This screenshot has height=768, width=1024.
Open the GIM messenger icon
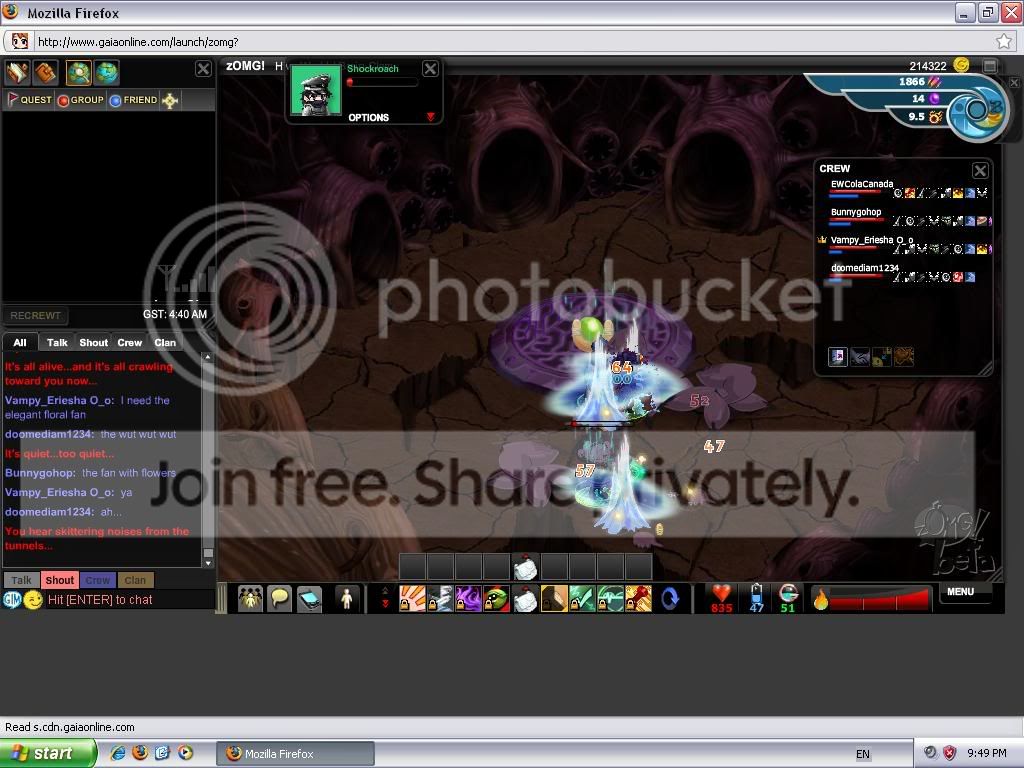pos(12,600)
